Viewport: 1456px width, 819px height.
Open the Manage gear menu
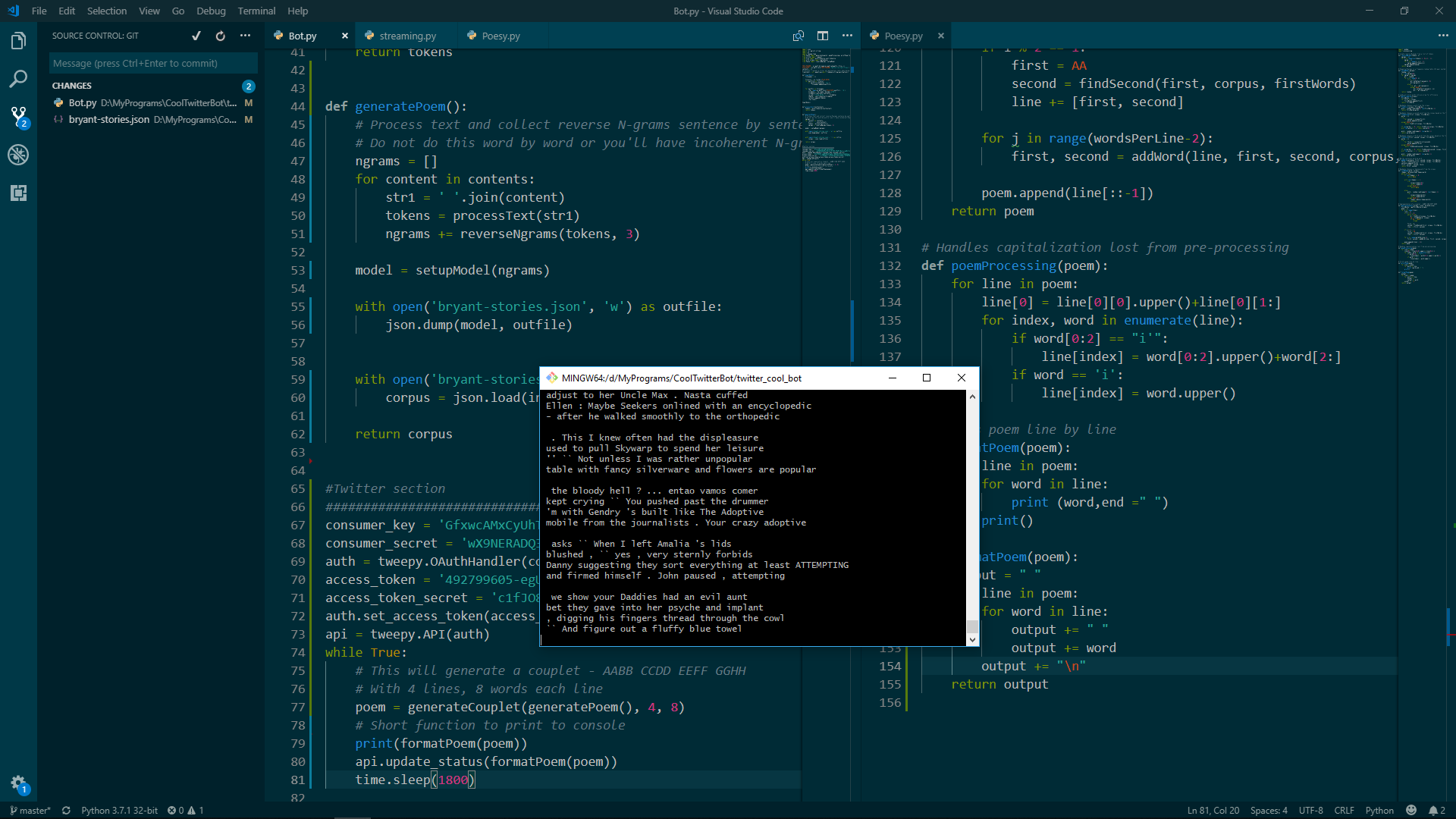coord(18,783)
